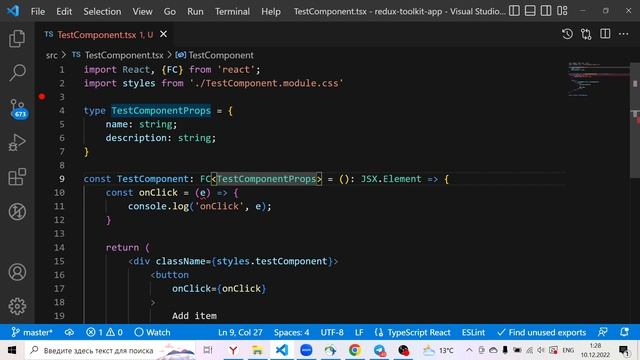This screenshot has height=360, width=640.
Task: Click the master branch in status bar
Action: (32, 332)
